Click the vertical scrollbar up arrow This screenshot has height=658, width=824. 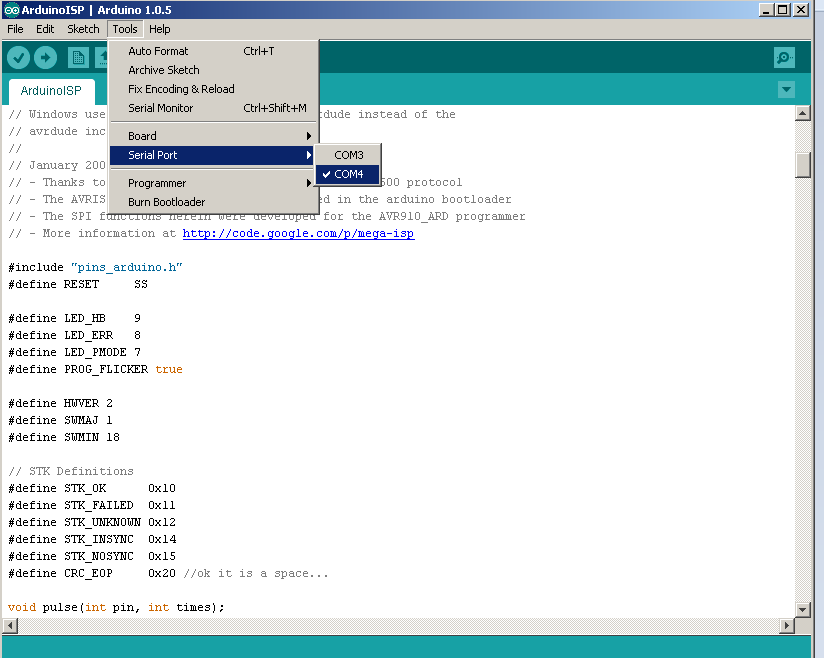point(802,113)
